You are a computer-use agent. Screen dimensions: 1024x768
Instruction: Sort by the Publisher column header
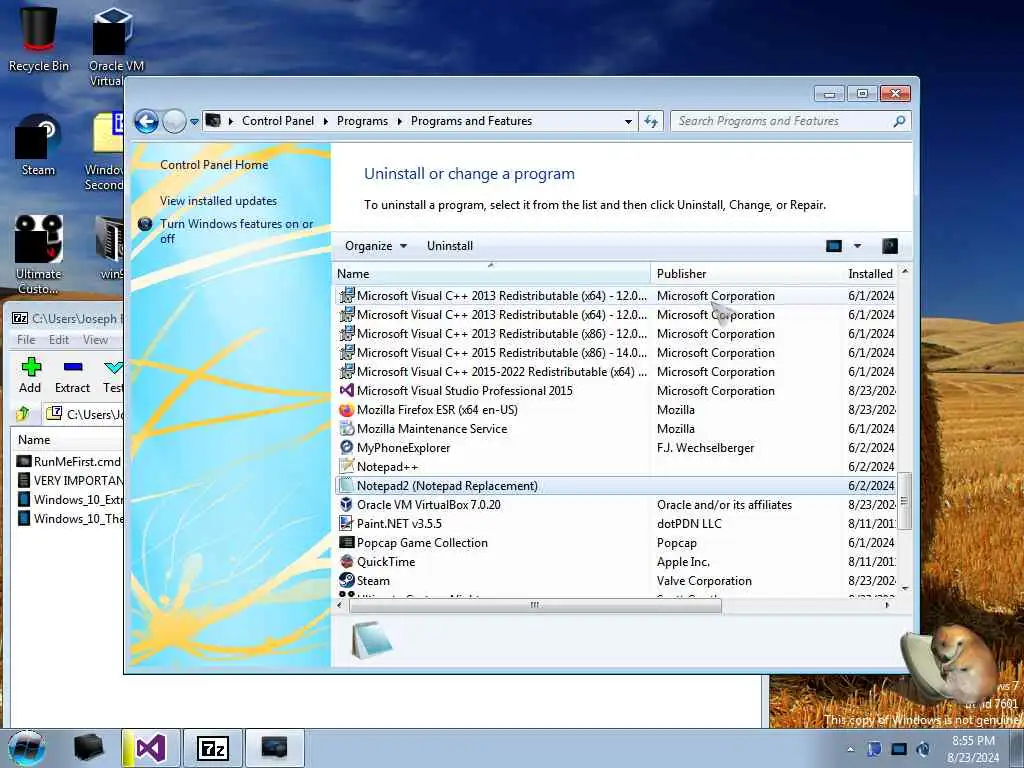point(746,274)
